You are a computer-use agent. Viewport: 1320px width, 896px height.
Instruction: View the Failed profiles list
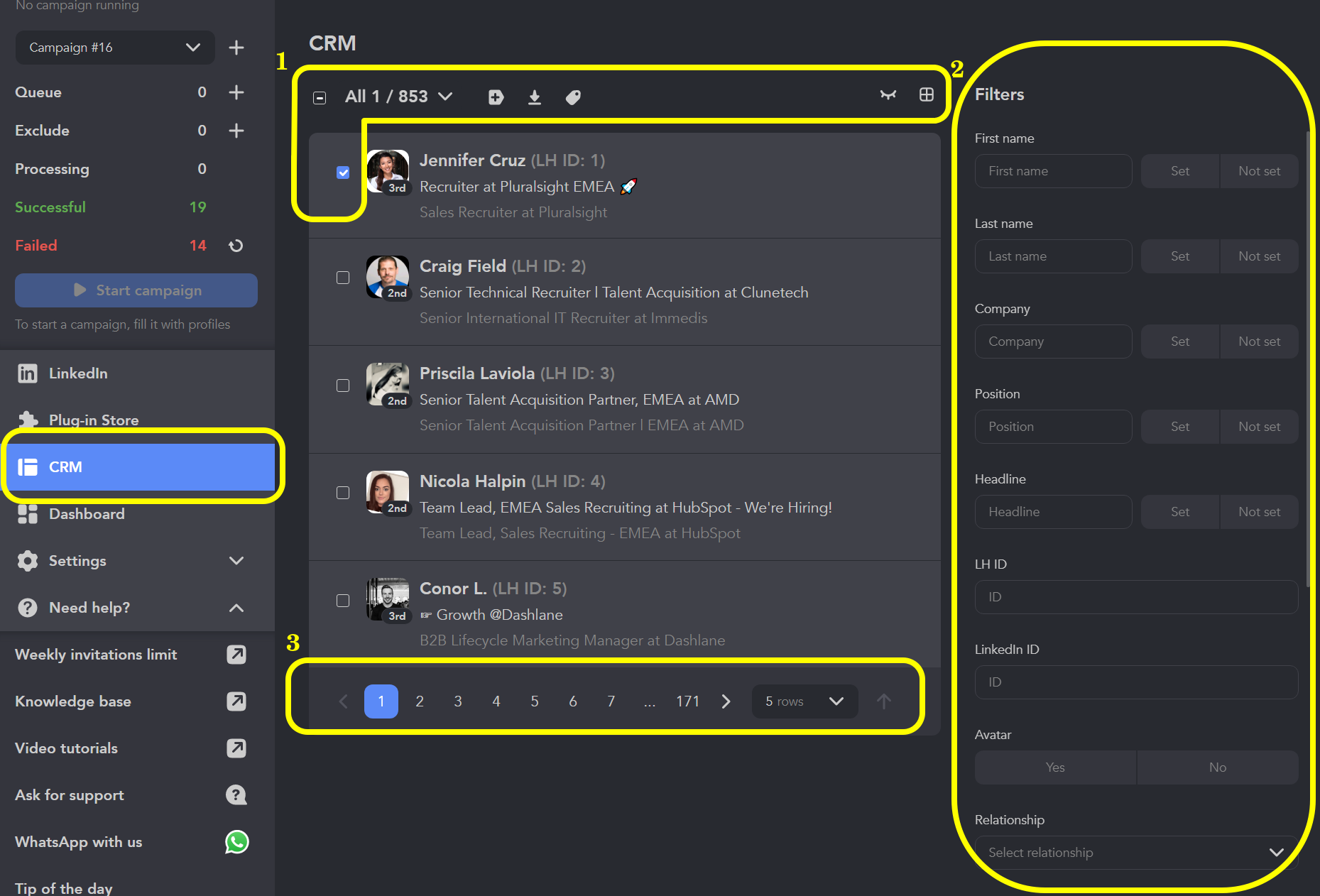click(110, 246)
